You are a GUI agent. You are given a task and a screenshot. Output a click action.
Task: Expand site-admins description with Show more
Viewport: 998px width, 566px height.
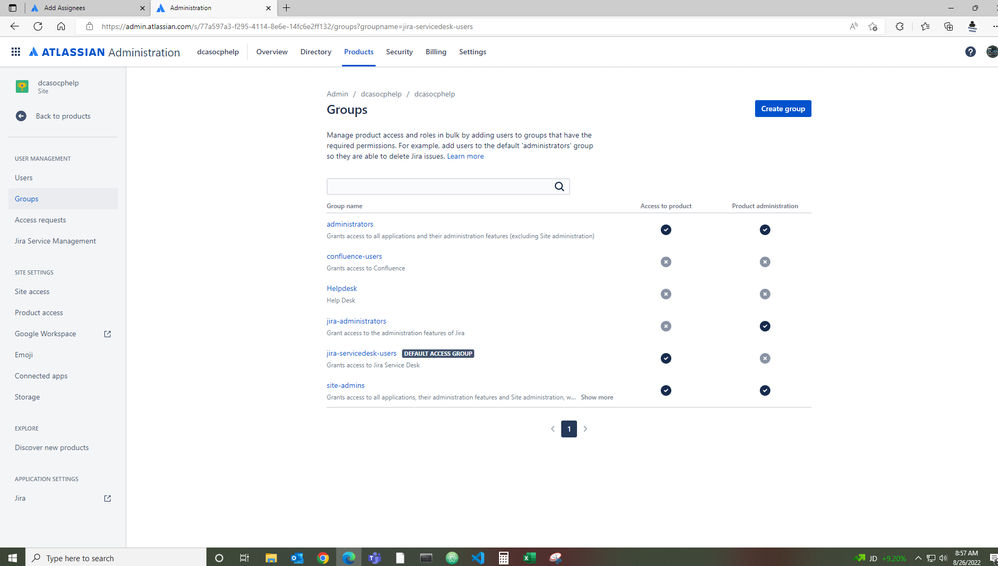(x=597, y=397)
